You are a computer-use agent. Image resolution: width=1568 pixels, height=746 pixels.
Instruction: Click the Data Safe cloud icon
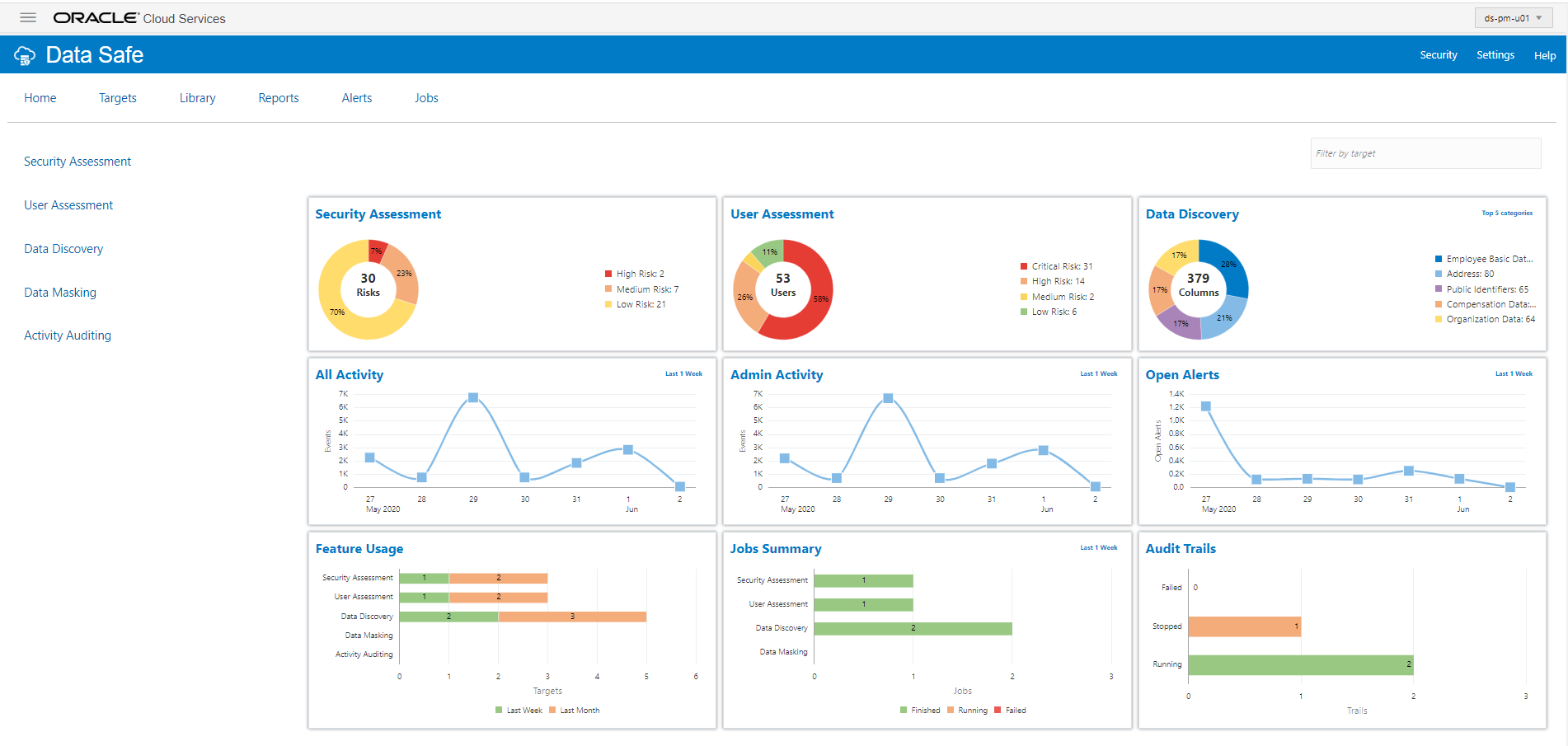pos(24,54)
